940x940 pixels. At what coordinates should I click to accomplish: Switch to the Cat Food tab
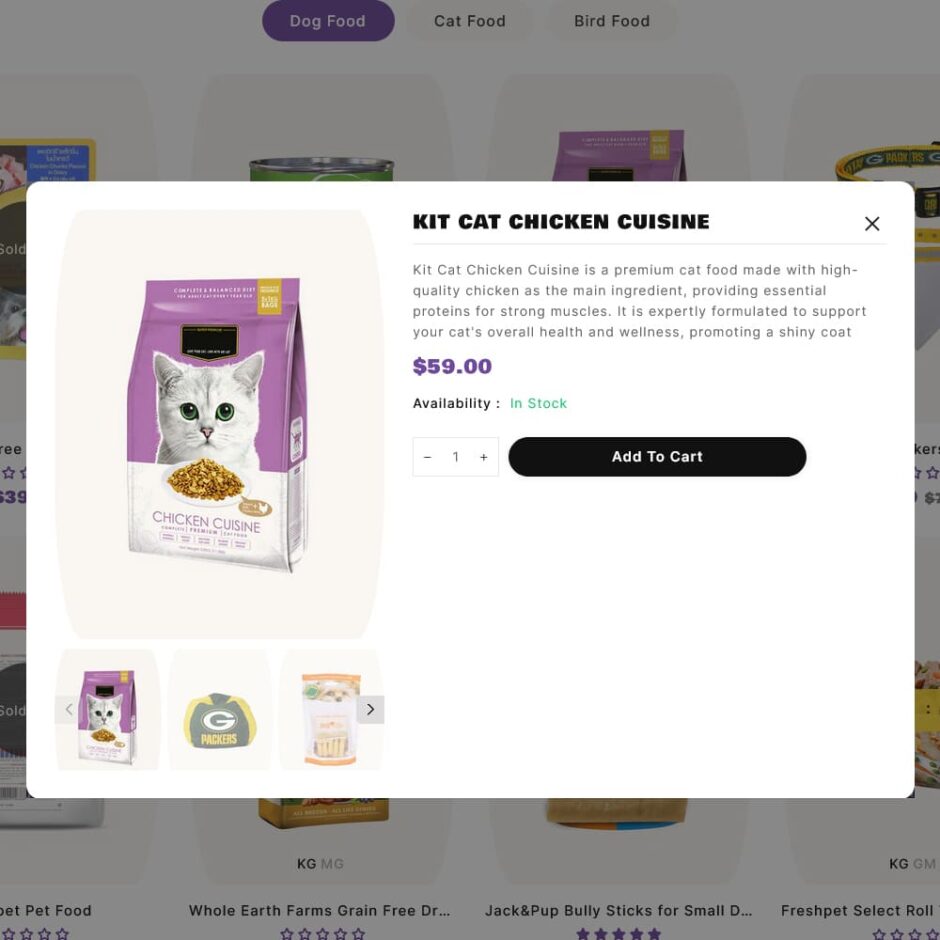click(x=470, y=21)
